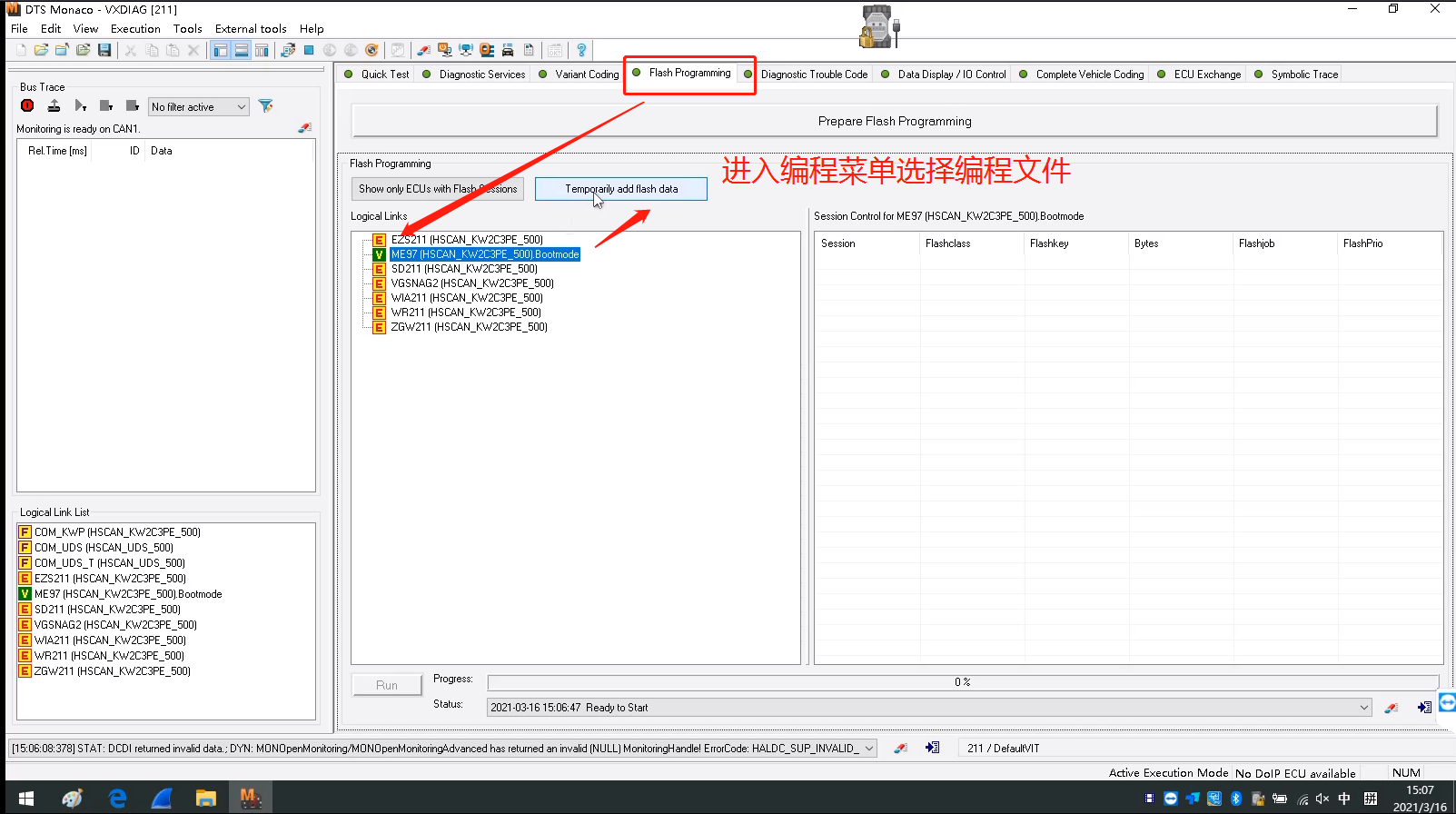This screenshot has width=1456, height=814.
Task: Switch to the Diagnostic Trouble Code tab
Action: [x=806, y=74]
